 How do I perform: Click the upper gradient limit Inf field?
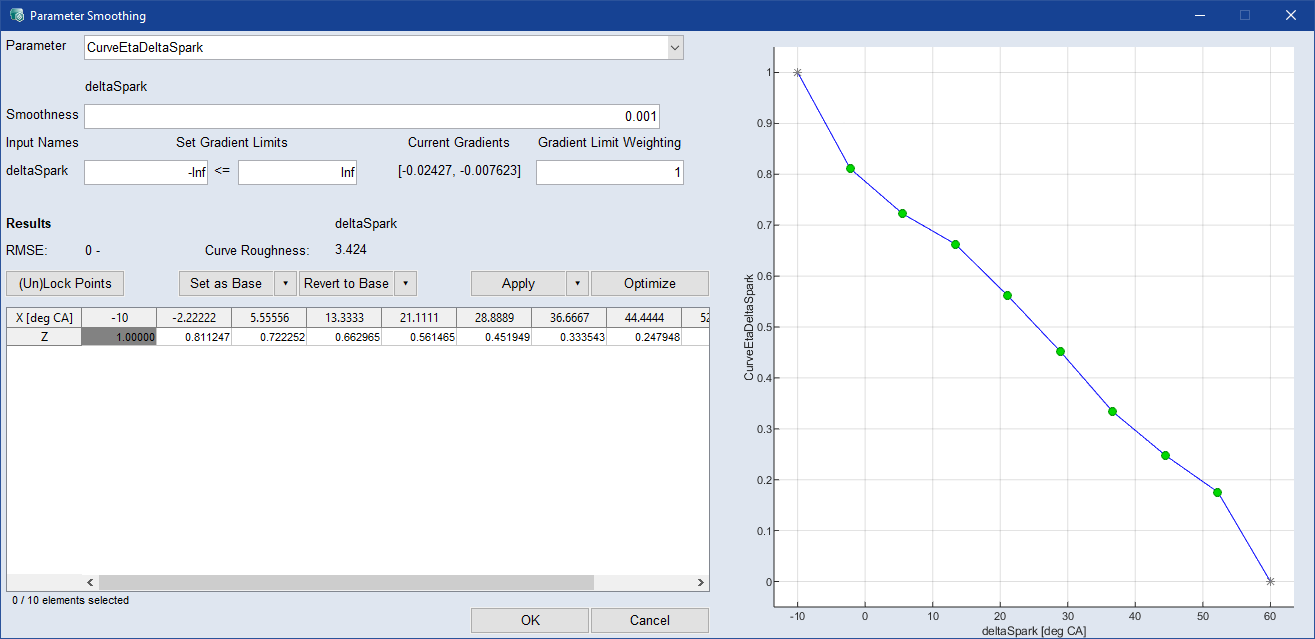pos(297,173)
